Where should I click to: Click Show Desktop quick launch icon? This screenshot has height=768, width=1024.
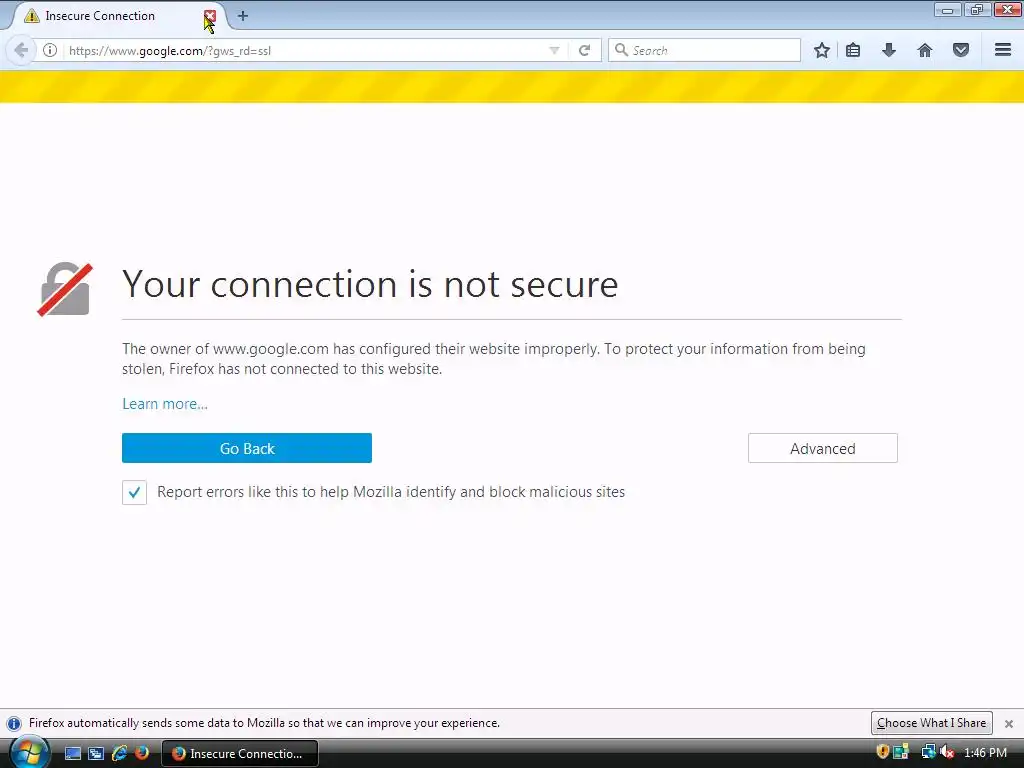pos(73,754)
